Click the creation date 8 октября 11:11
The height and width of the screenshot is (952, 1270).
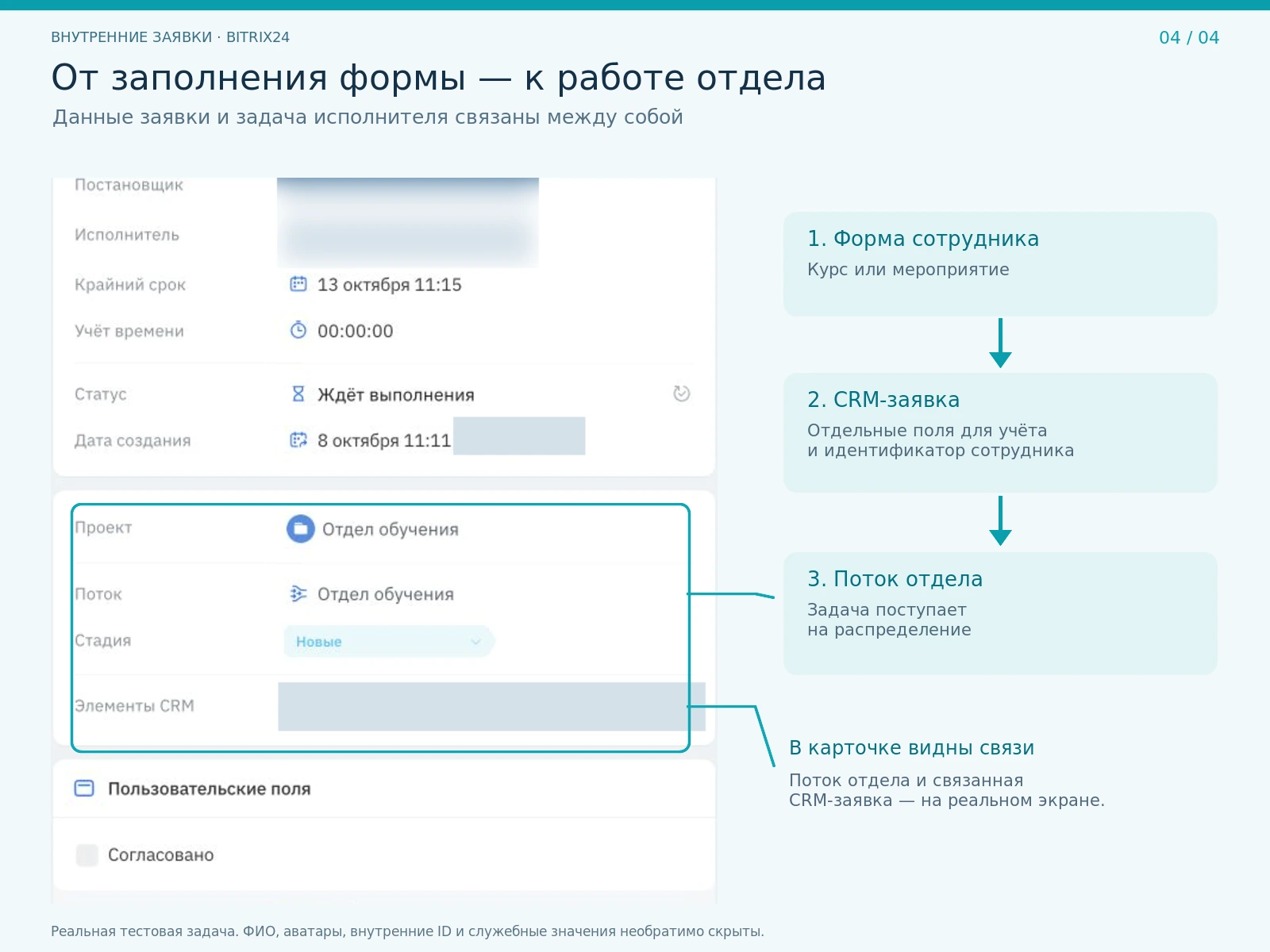[x=384, y=440]
